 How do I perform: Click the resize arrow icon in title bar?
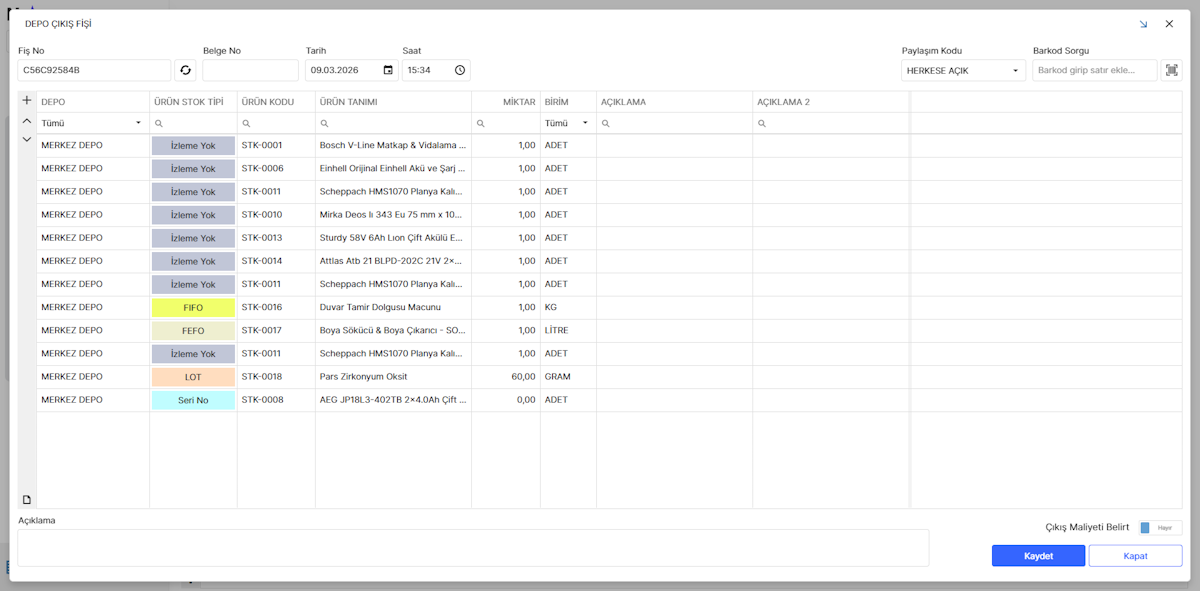[x=1143, y=24]
